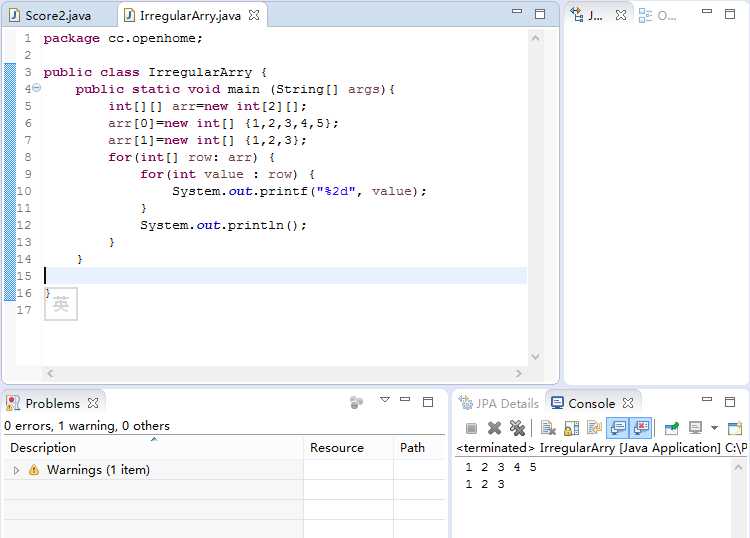Switch to the Score2.java editor tab

[50, 16]
